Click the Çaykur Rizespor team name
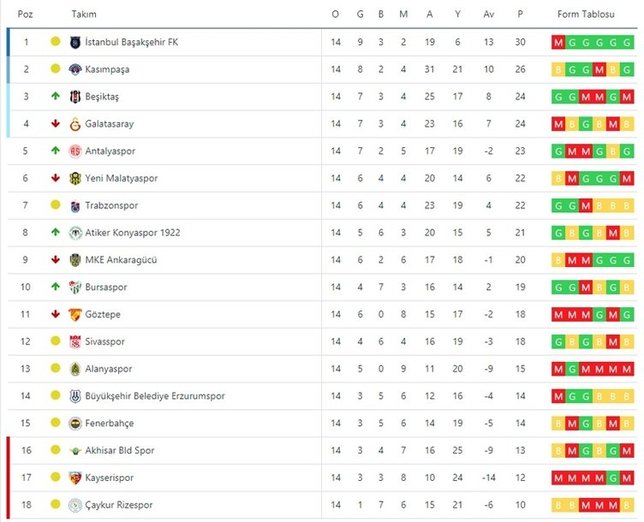This screenshot has height=522, width=644. [124, 505]
